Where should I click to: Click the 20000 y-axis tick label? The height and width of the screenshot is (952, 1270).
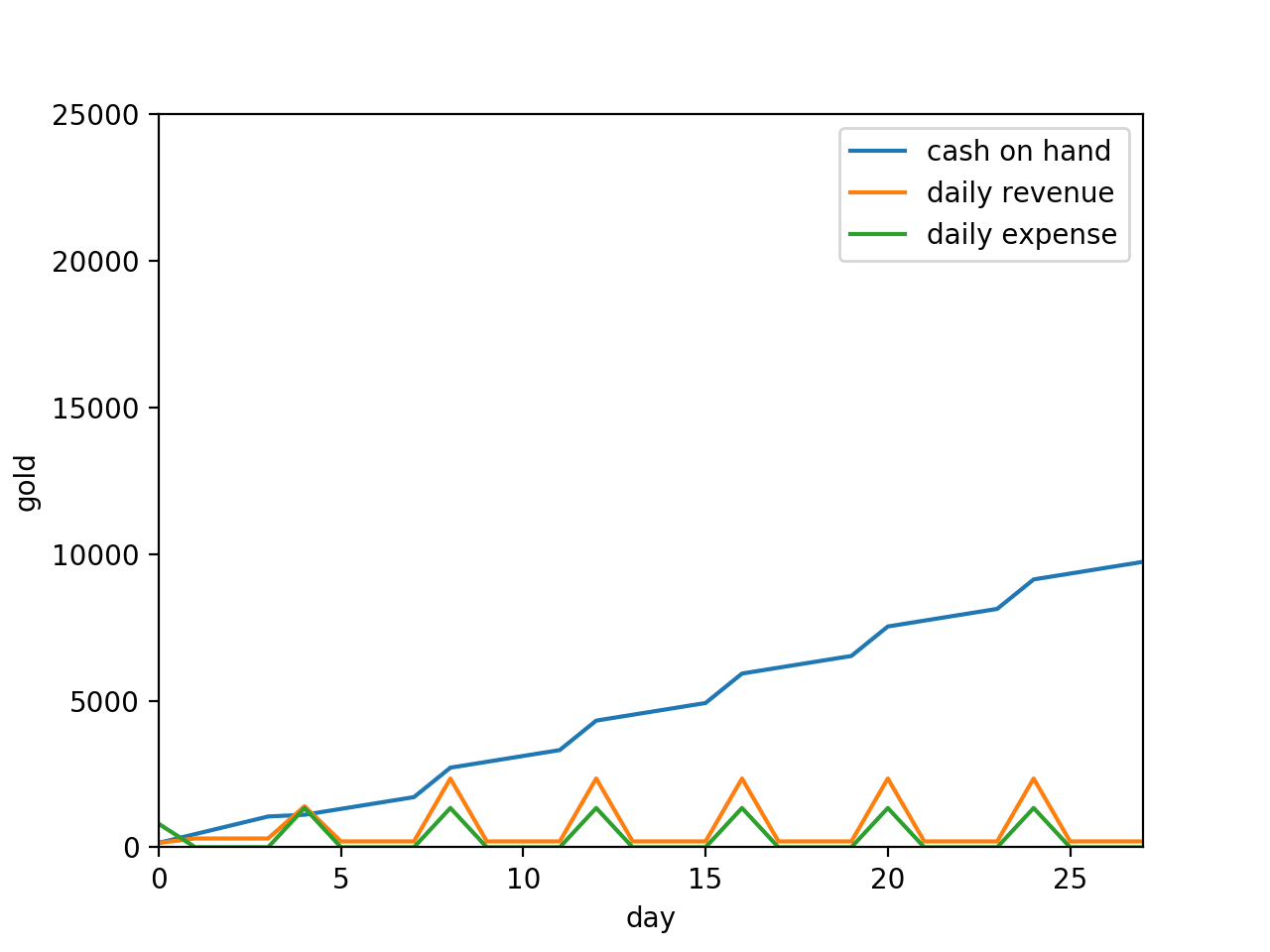(97, 262)
